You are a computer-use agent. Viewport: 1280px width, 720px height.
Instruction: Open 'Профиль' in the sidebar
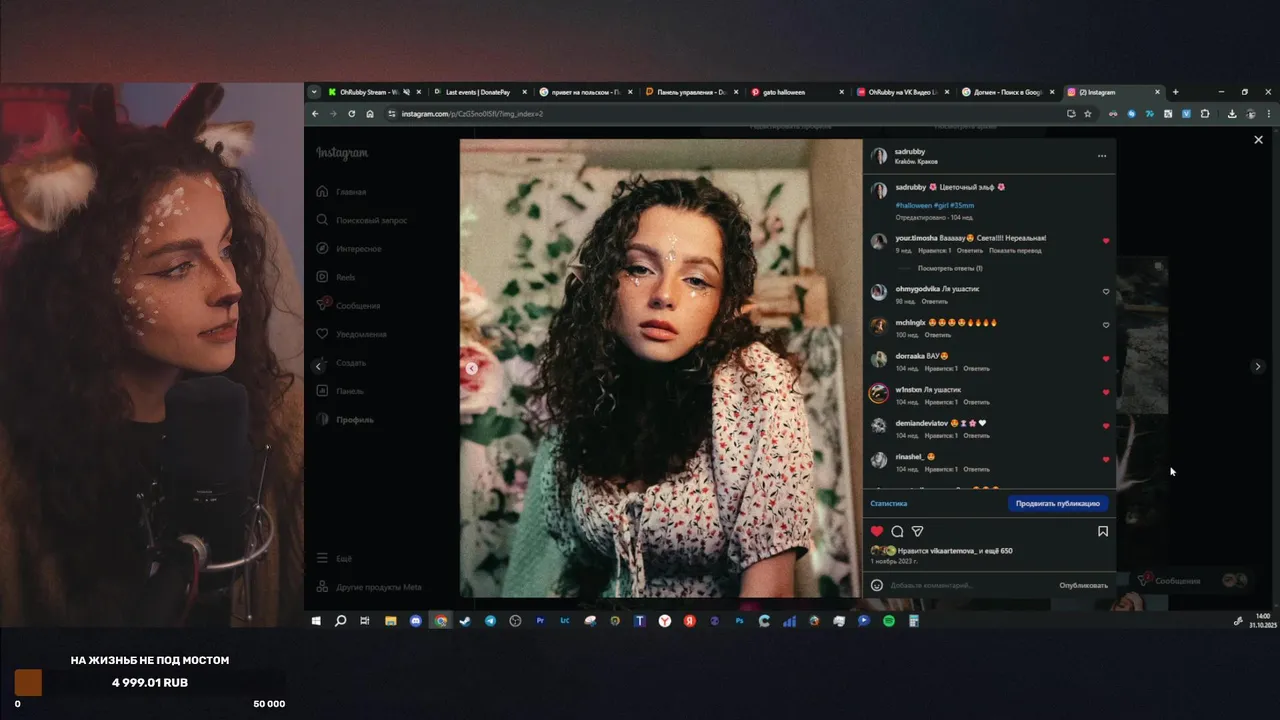344,420
